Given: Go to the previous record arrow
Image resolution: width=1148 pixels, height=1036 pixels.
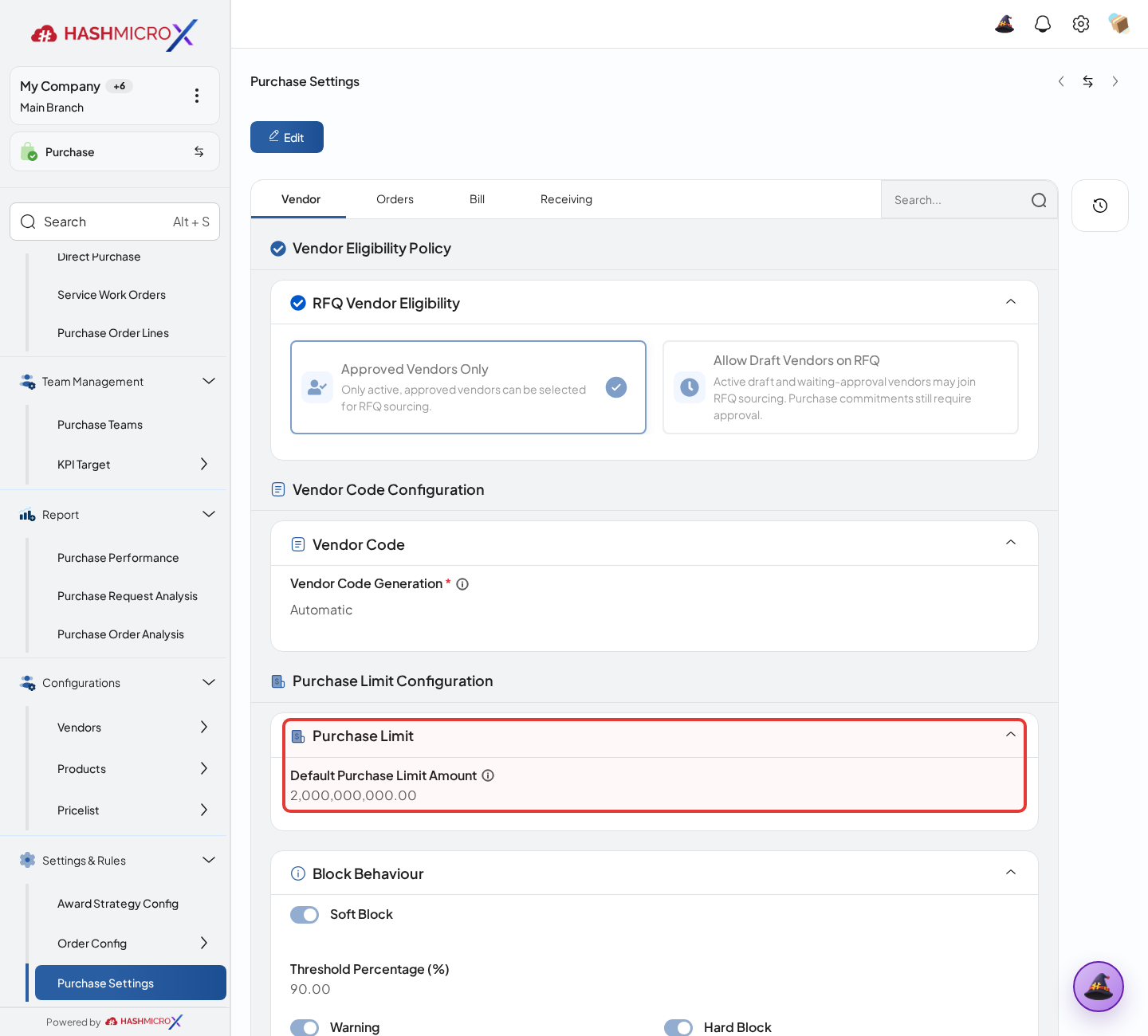Looking at the screenshot, I should click(1061, 81).
